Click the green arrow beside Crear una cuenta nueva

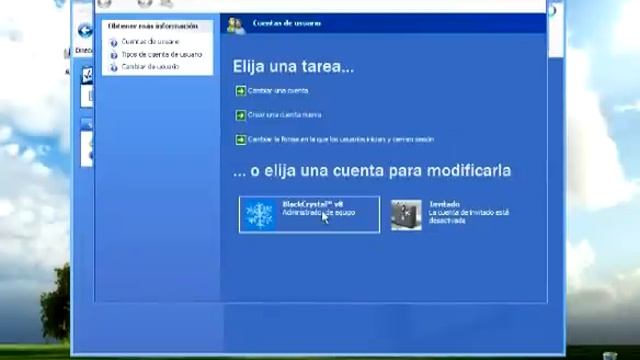241,115
